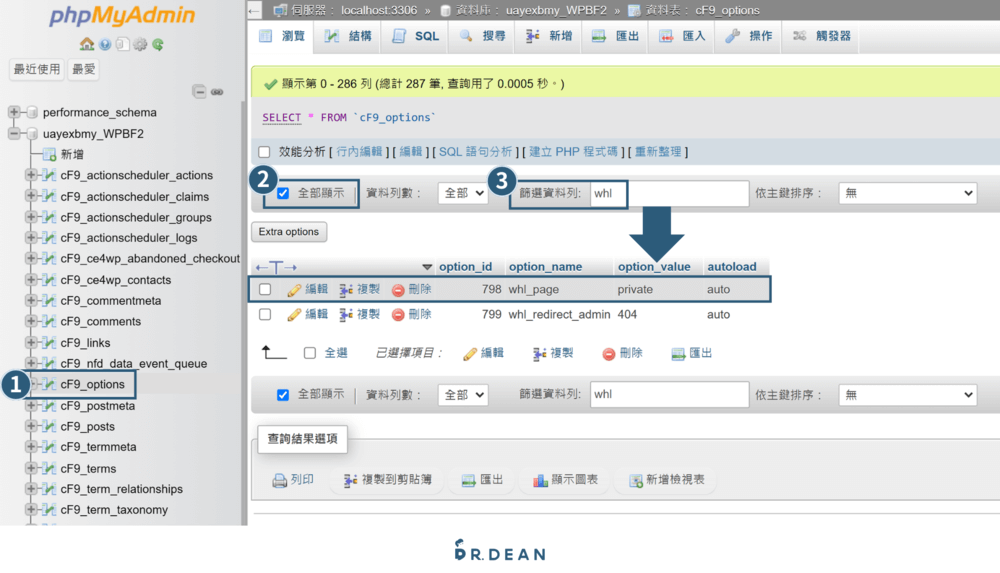The image size is (1000, 573).
Task: Click the 最愛 favorites button
Action: (84, 70)
